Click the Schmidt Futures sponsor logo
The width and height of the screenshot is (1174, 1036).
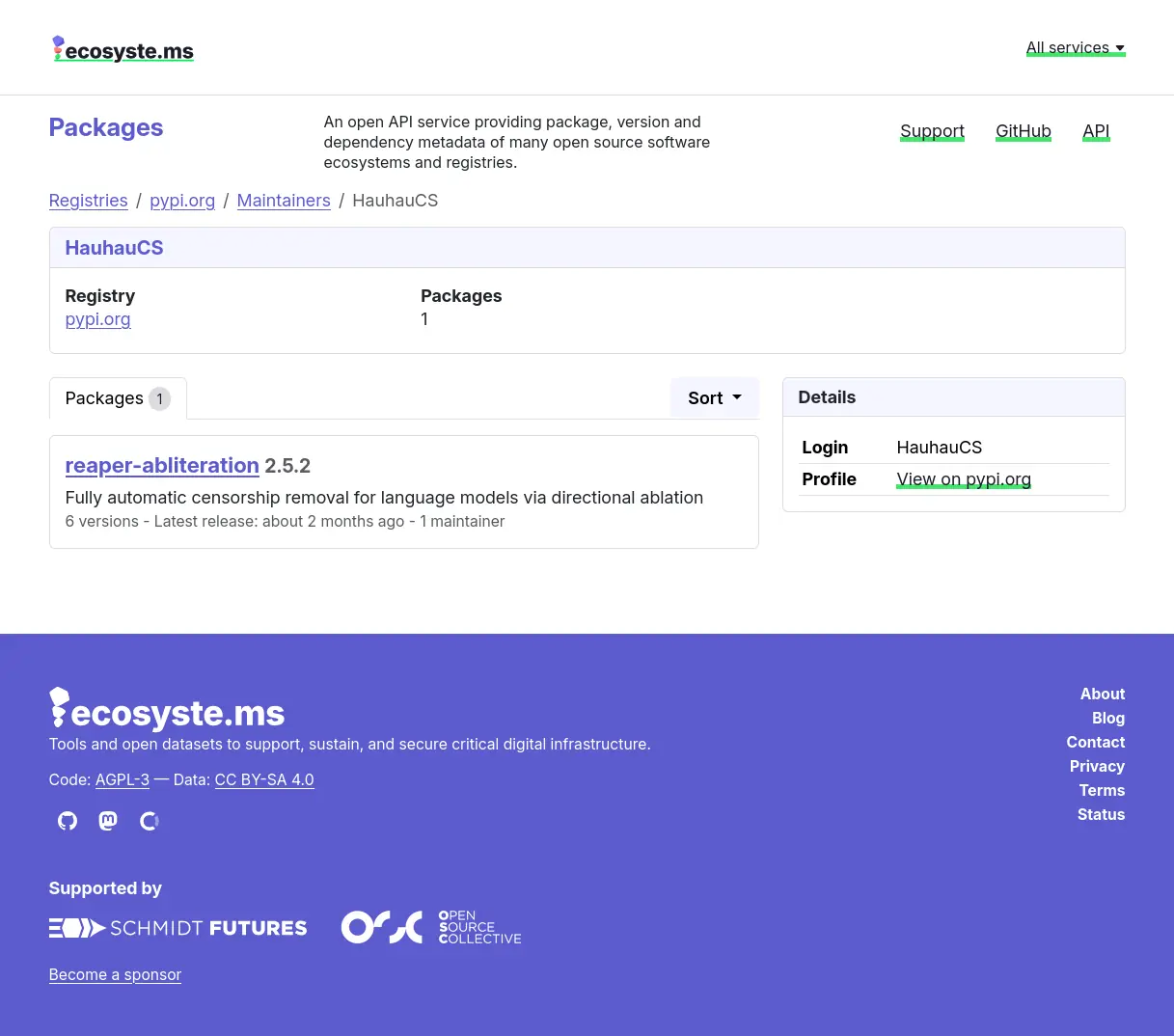coord(177,927)
